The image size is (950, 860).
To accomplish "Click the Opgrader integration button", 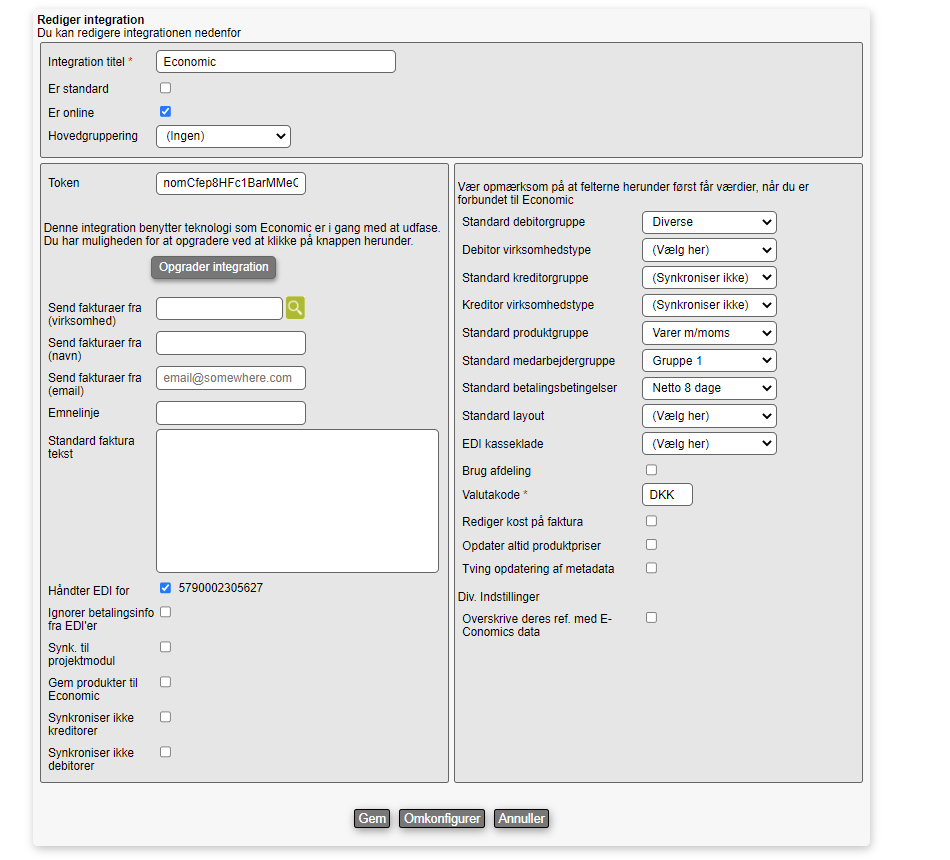I will [x=214, y=267].
